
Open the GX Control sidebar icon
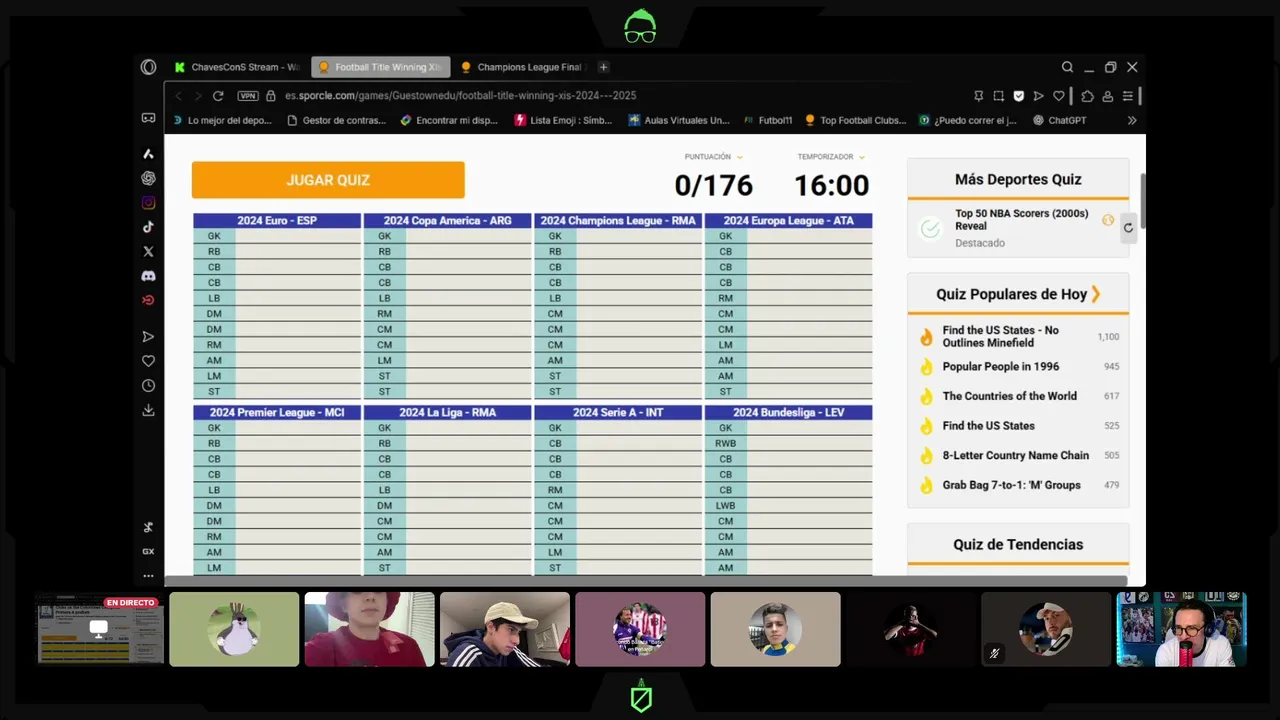tap(148, 551)
